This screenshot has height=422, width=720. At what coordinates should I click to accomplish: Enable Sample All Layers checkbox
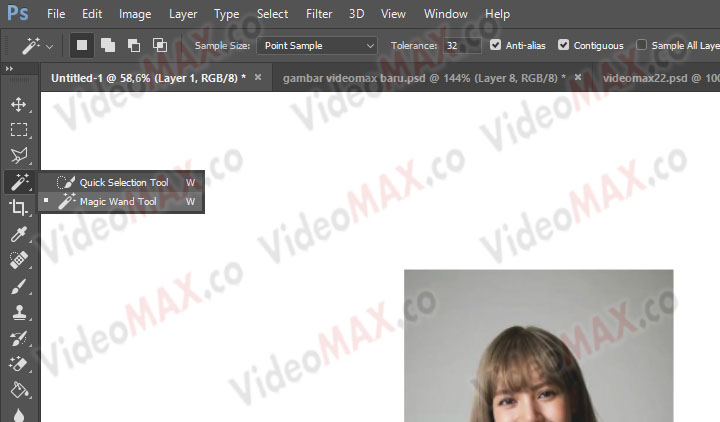[641, 45]
